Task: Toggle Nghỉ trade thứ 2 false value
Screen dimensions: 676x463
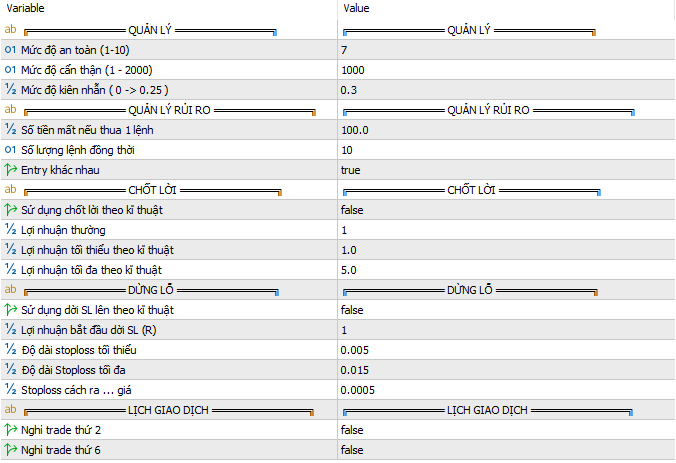Action: tap(507, 430)
